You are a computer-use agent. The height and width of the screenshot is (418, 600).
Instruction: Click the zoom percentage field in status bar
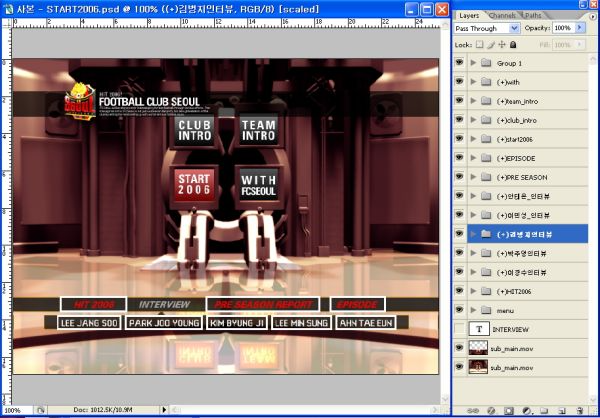(x=14, y=410)
